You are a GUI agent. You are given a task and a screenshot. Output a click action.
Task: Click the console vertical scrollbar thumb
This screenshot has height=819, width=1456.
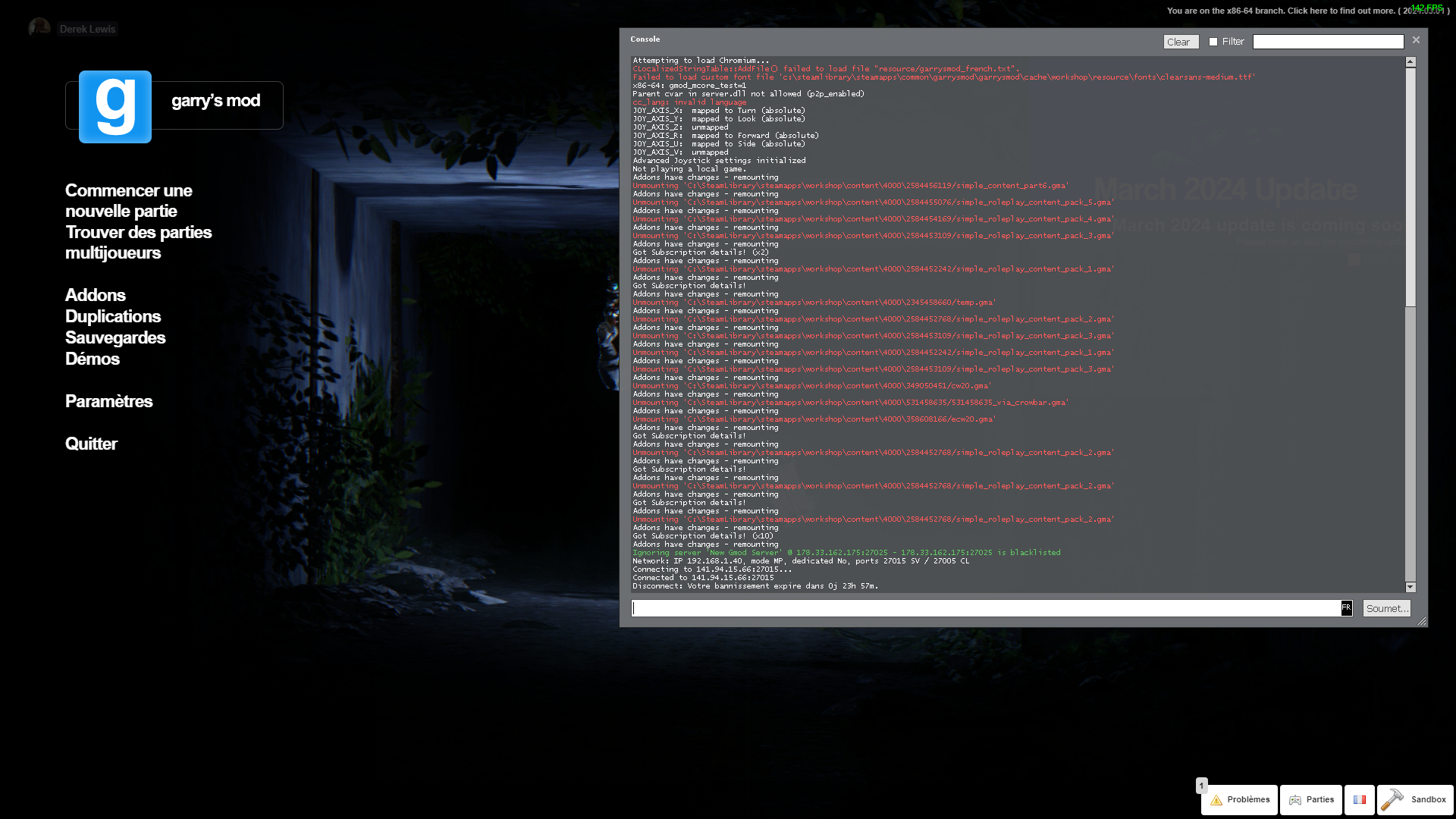(x=1410, y=187)
